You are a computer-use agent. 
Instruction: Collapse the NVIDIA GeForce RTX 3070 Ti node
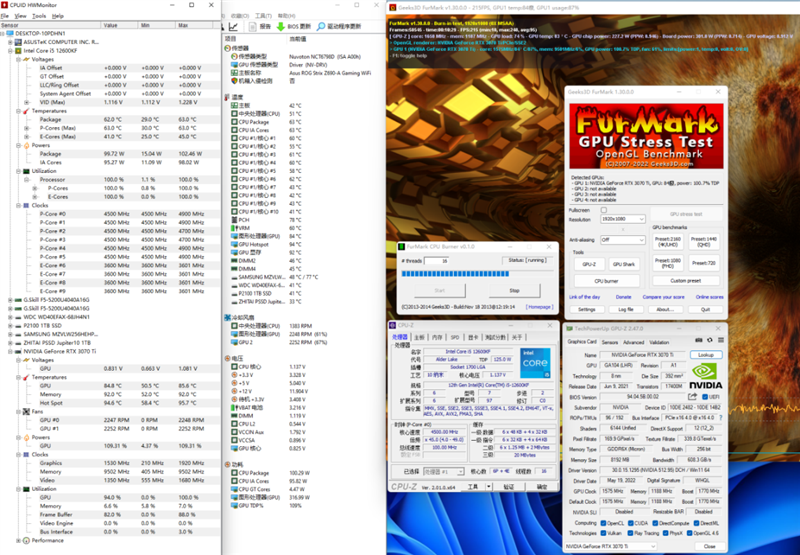tap(10, 351)
